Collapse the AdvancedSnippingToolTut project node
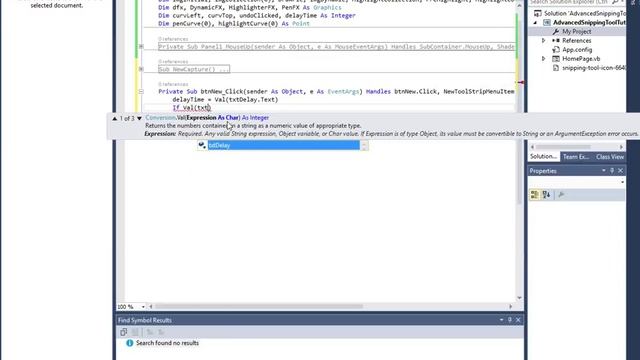This screenshot has height=360, width=640. click(x=535, y=23)
